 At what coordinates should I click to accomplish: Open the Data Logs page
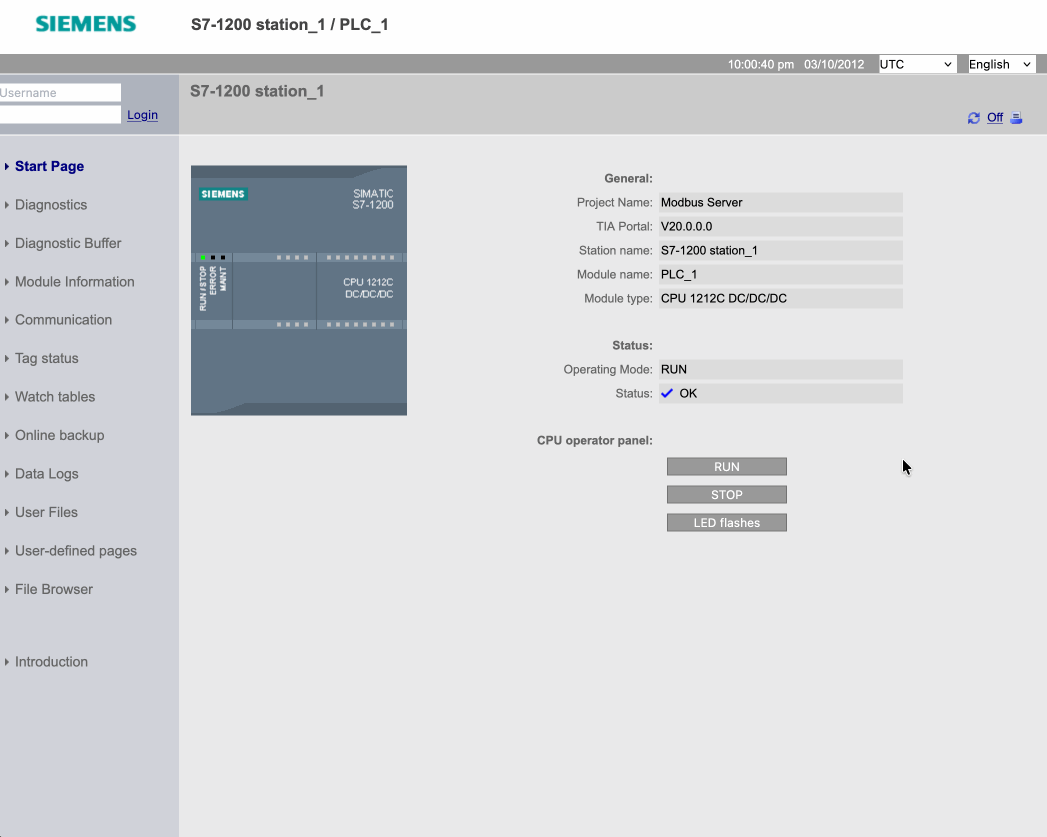click(47, 474)
